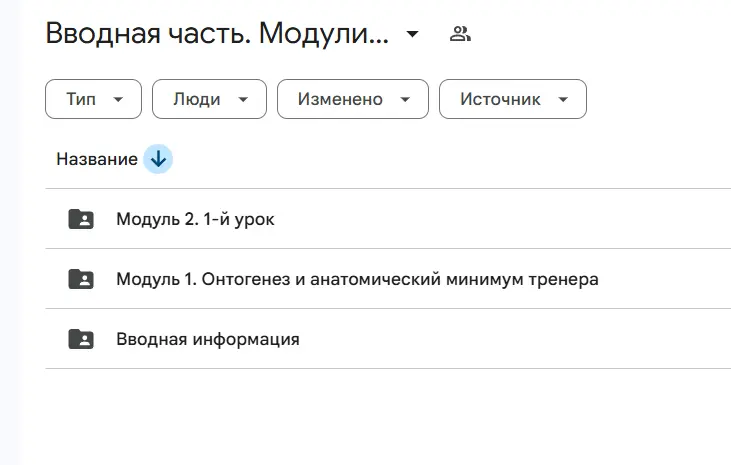The image size is (731, 465).
Task: Sort by the Название column header
Action: [97, 159]
